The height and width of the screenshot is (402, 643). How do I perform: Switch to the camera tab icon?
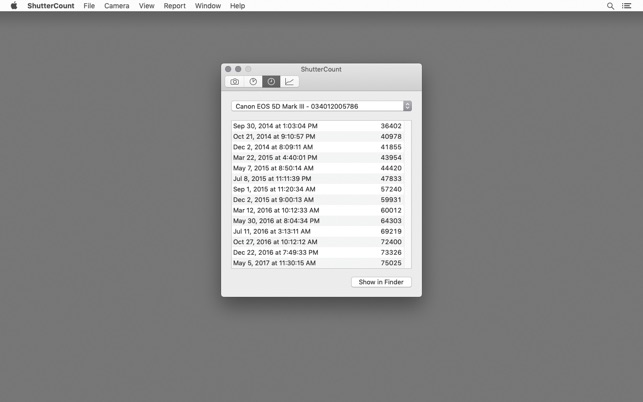click(234, 82)
